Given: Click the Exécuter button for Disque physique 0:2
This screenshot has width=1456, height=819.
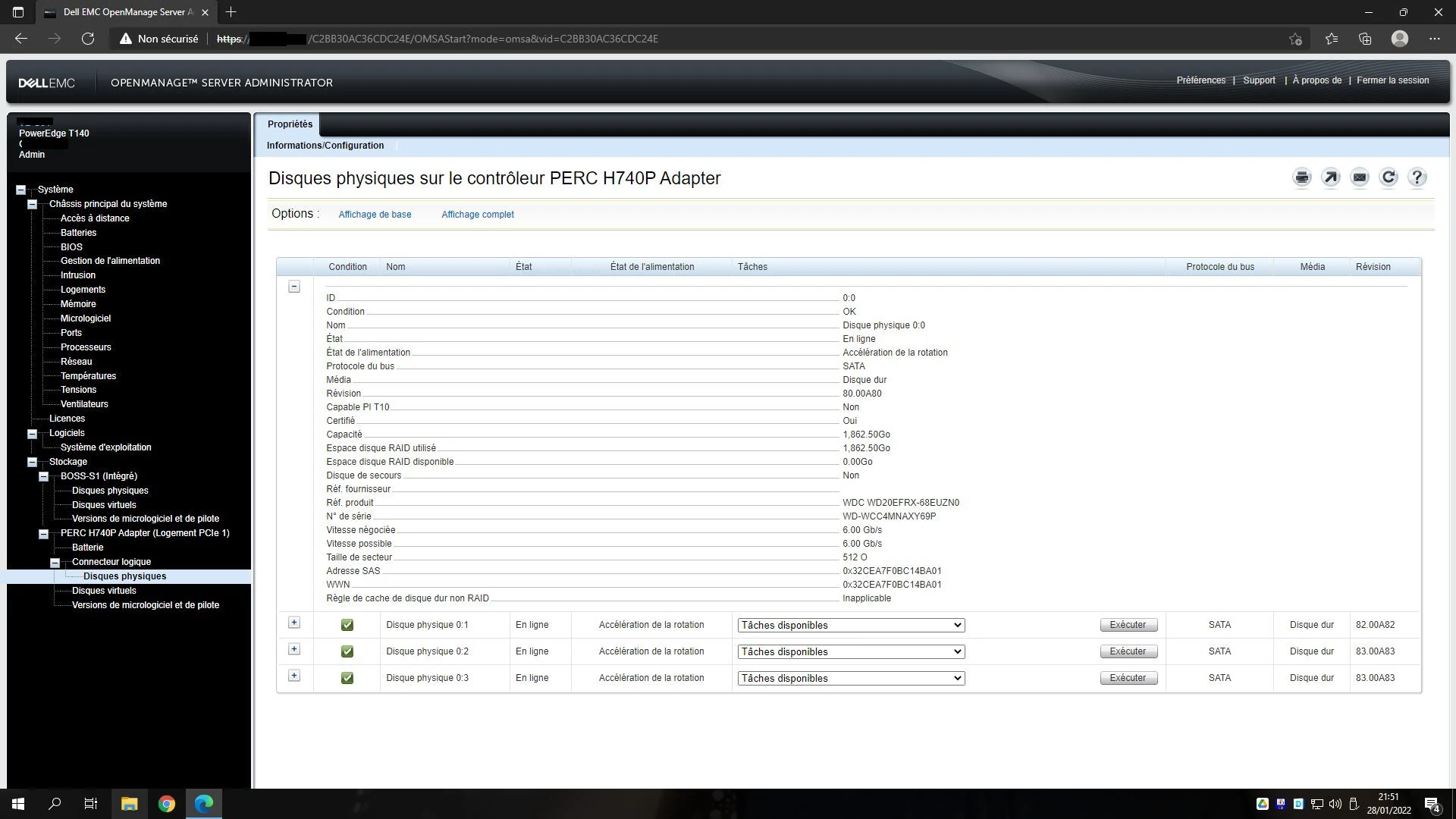Looking at the screenshot, I should [1128, 651].
